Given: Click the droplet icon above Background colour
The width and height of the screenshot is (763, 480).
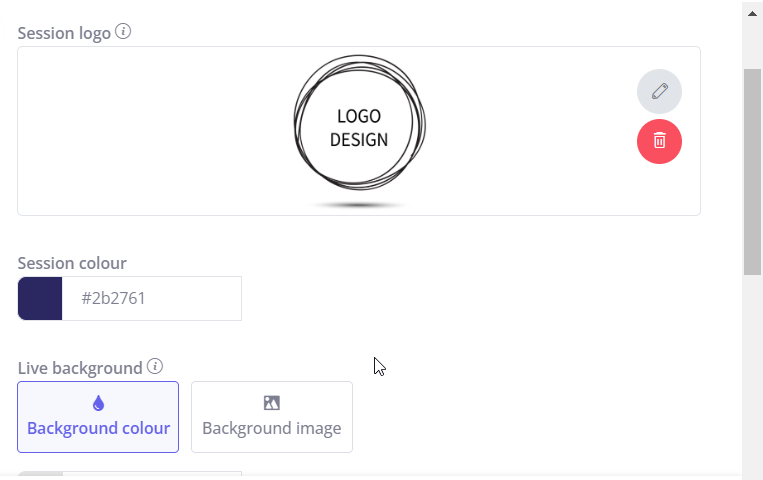Looking at the screenshot, I should click(x=98, y=403).
